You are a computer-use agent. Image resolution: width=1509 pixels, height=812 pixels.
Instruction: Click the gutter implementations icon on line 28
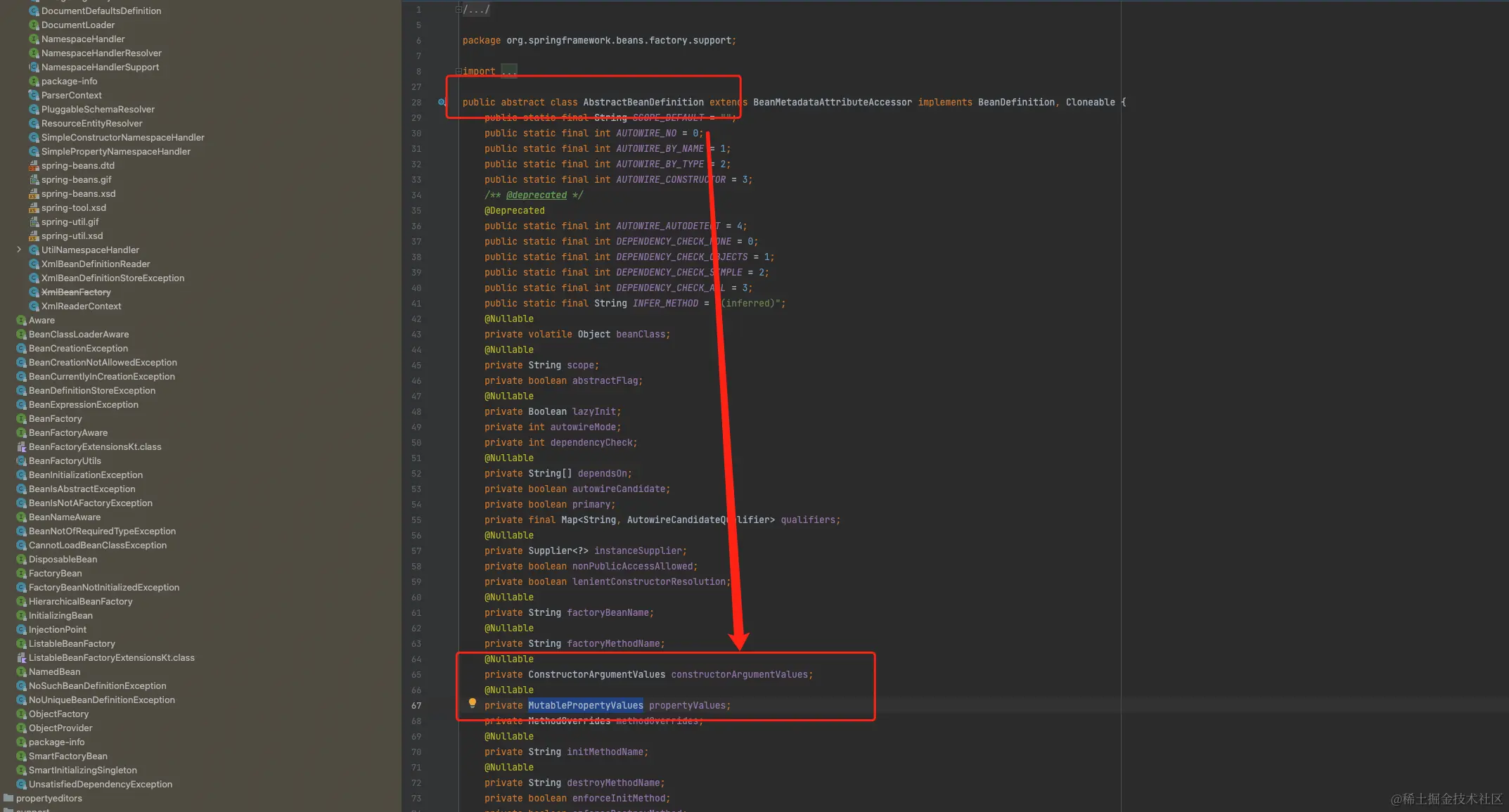[442, 102]
